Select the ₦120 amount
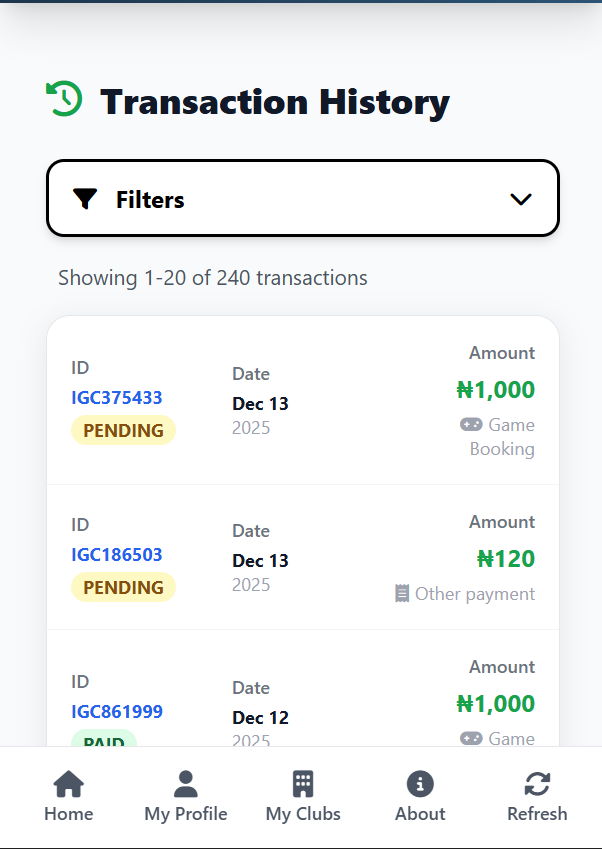This screenshot has height=849, width=602. click(506, 558)
